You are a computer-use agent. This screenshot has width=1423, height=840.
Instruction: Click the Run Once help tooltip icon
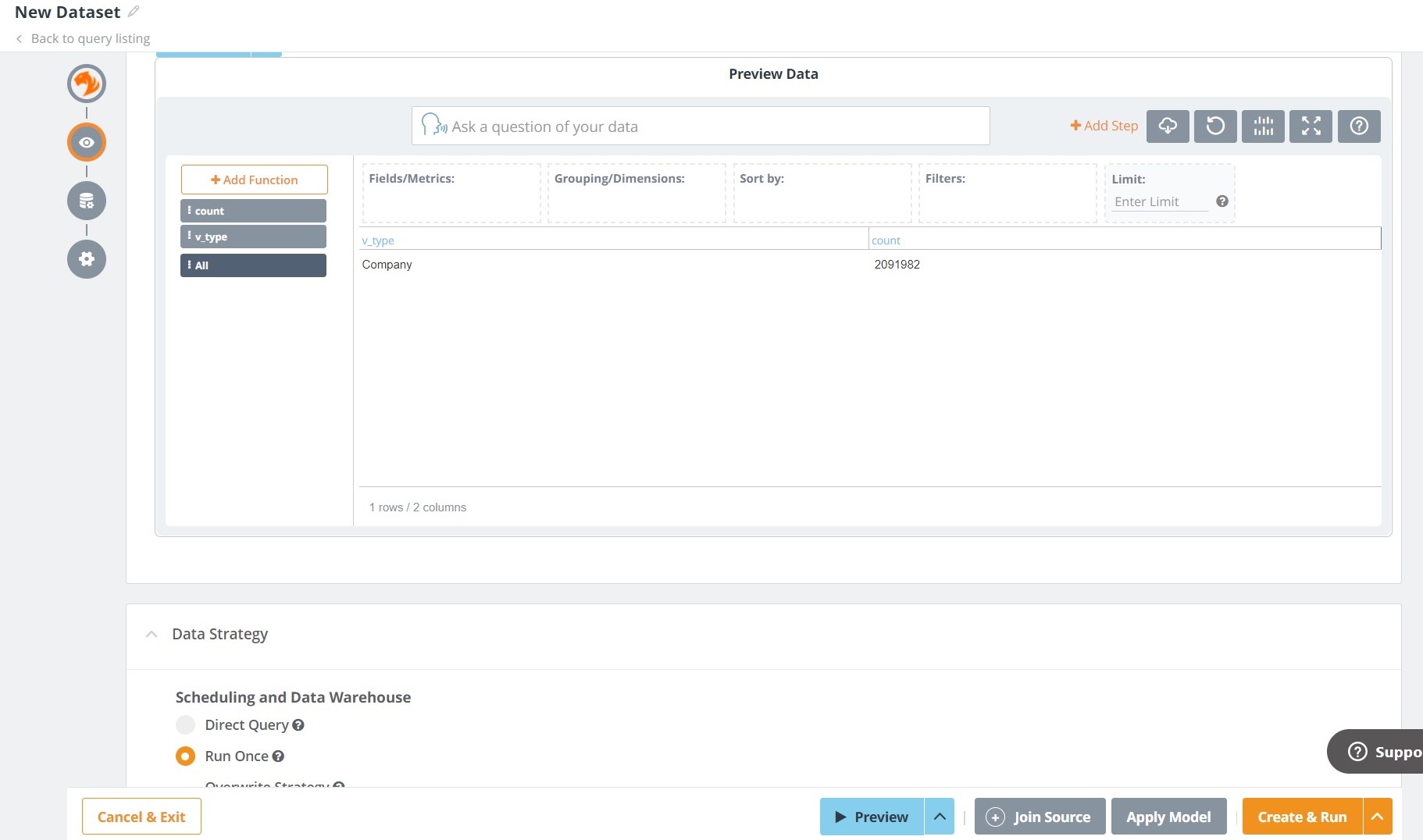click(x=279, y=756)
